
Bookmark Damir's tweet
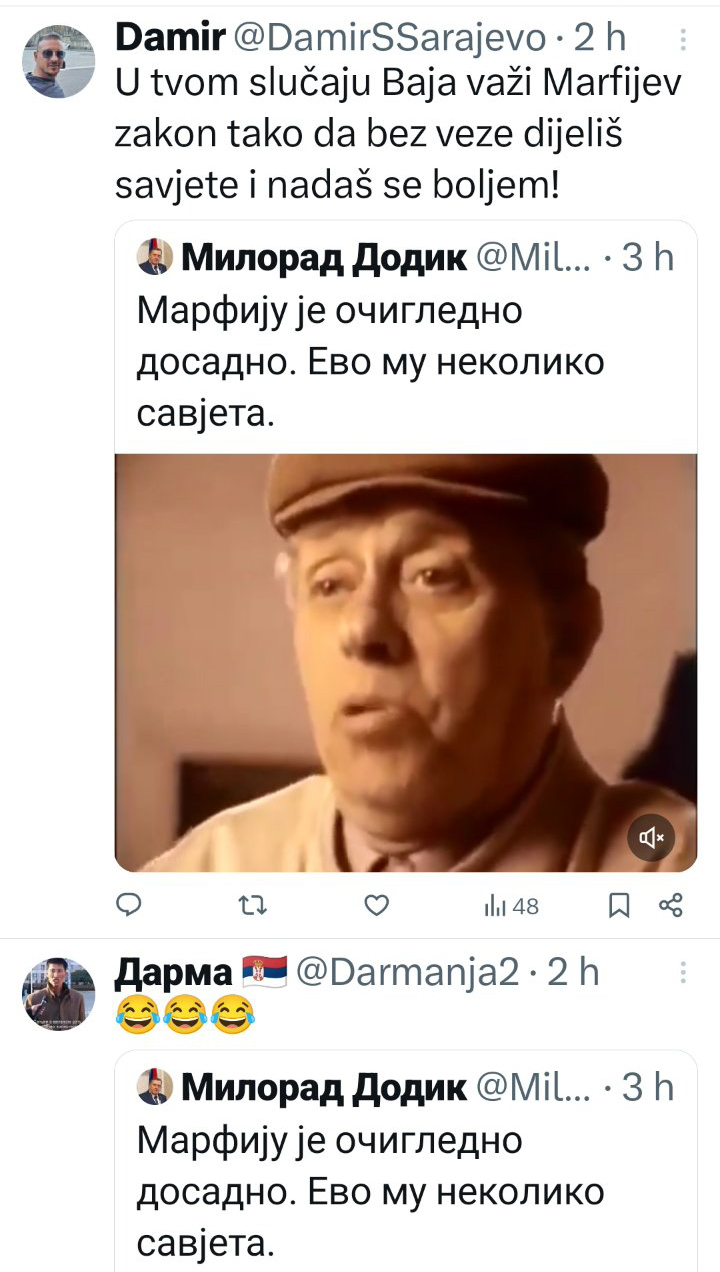(619, 906)
